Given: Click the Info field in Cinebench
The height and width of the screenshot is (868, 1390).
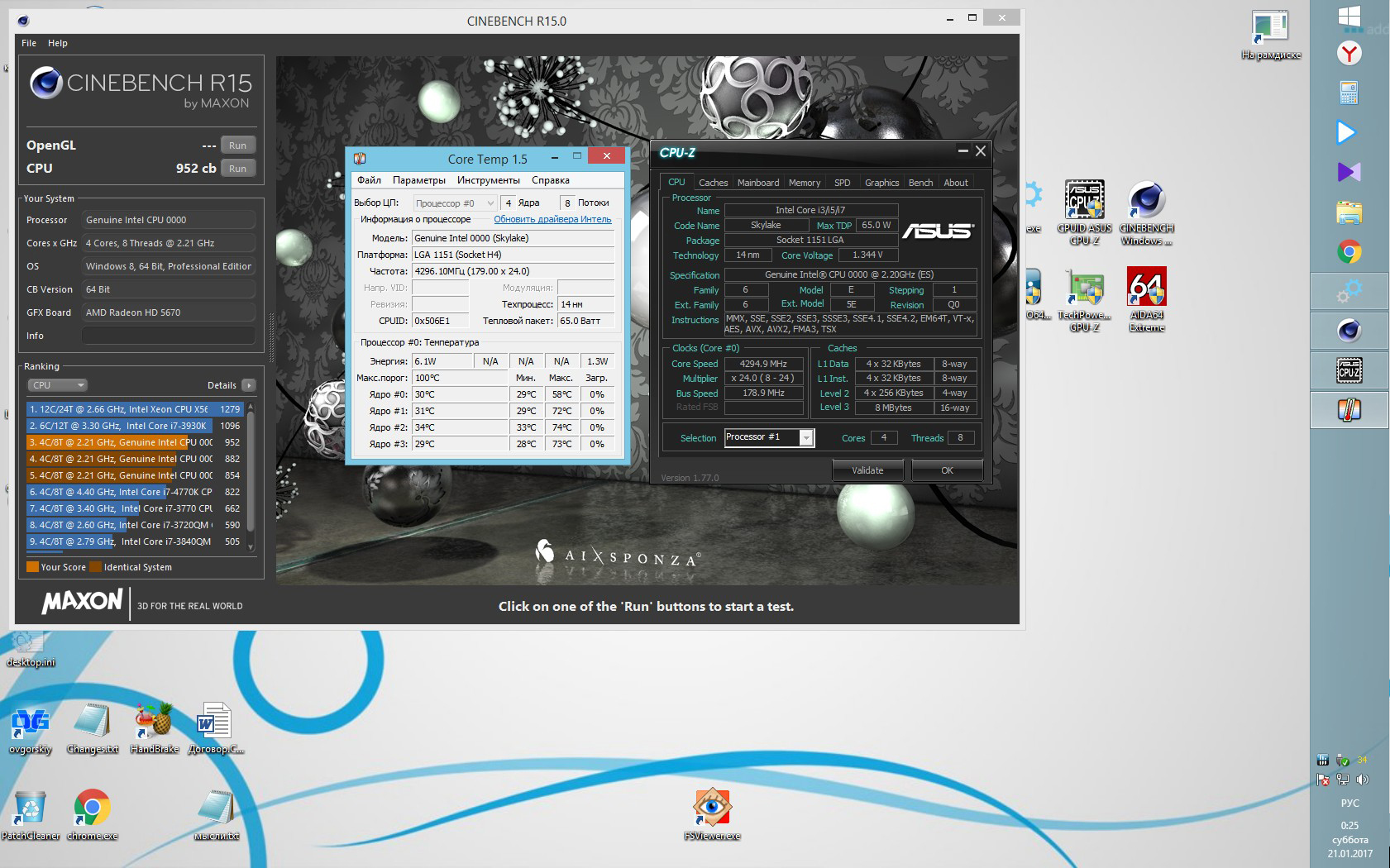Looking at the screenshot, I should click(169, 336).
